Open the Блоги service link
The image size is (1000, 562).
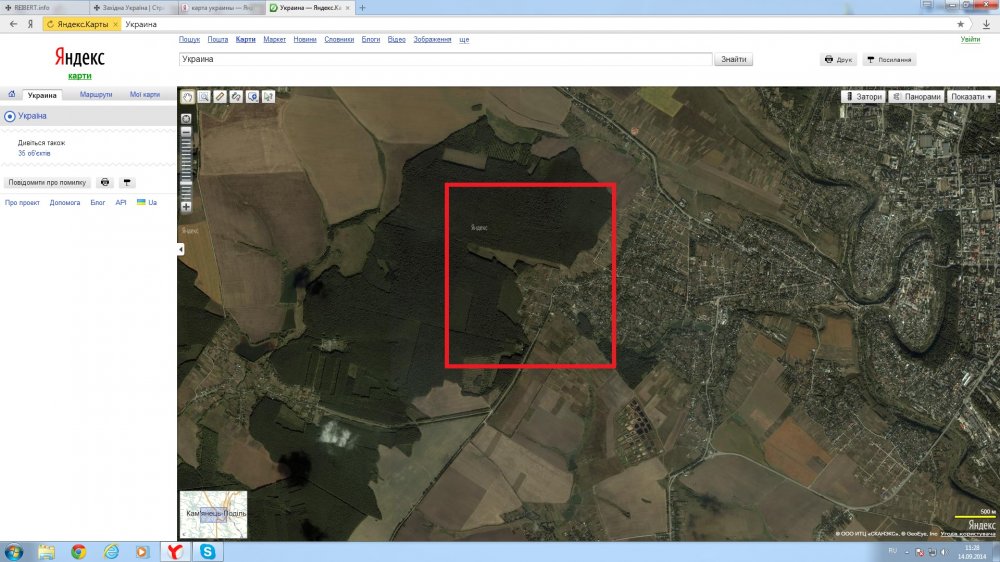[x=371, y=40]
